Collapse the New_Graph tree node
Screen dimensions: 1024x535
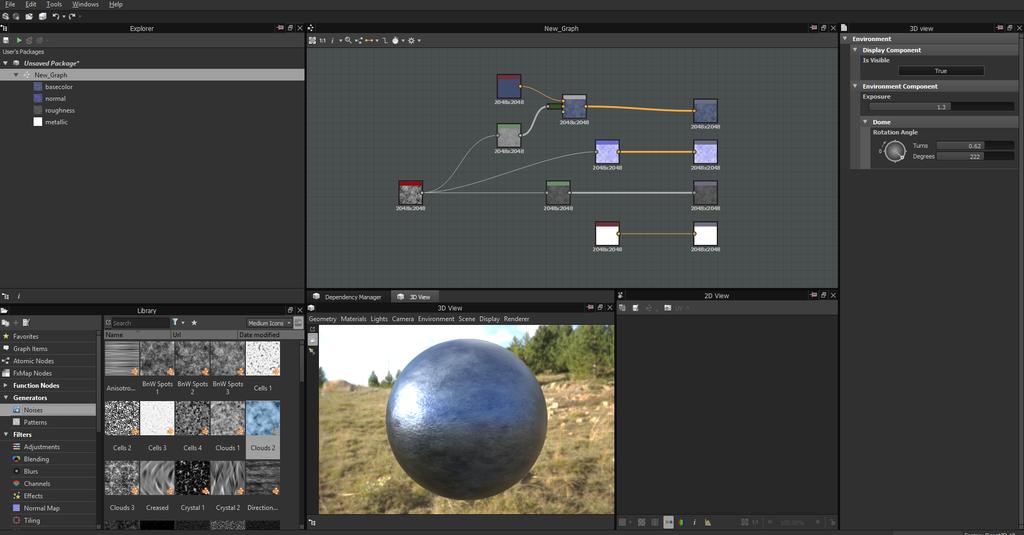pos(16,75)
